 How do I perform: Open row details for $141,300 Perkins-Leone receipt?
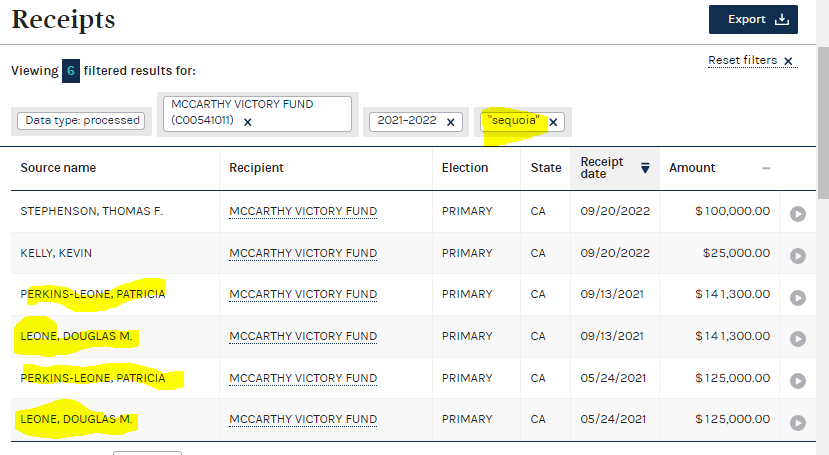pos(798,298)
